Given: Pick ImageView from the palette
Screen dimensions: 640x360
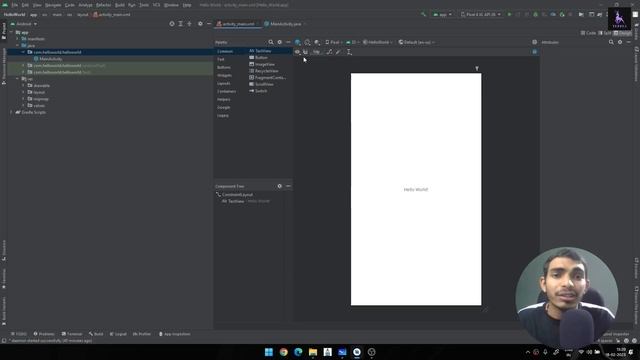Looking at the screenshot, I should (262, 64).
